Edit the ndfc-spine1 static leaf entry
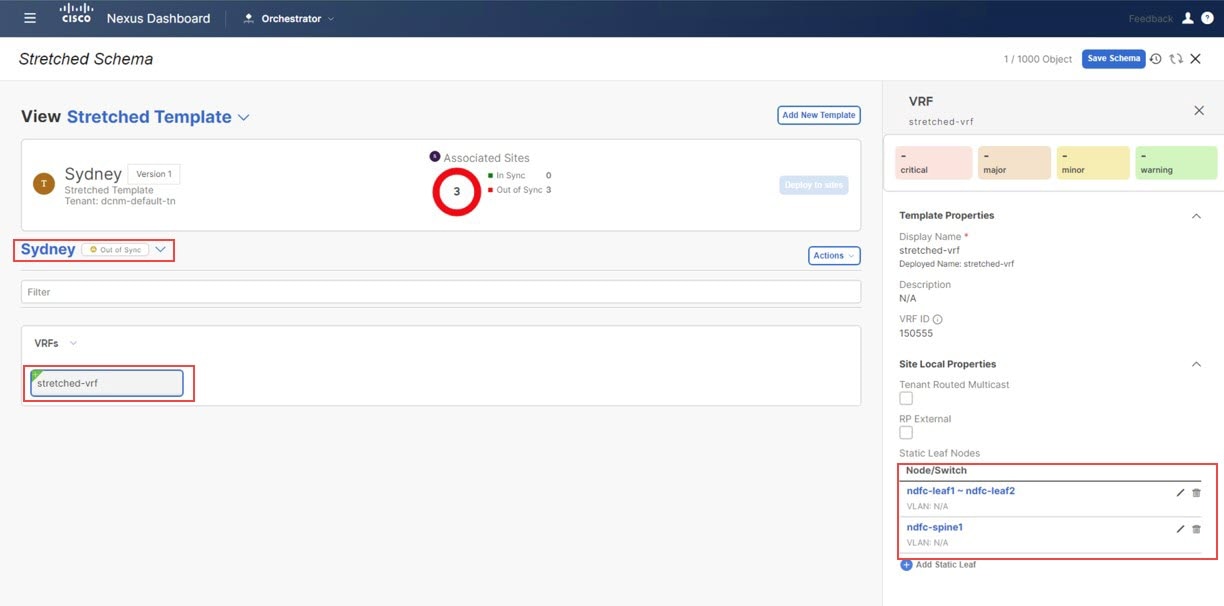 [x=1180, y=528]
